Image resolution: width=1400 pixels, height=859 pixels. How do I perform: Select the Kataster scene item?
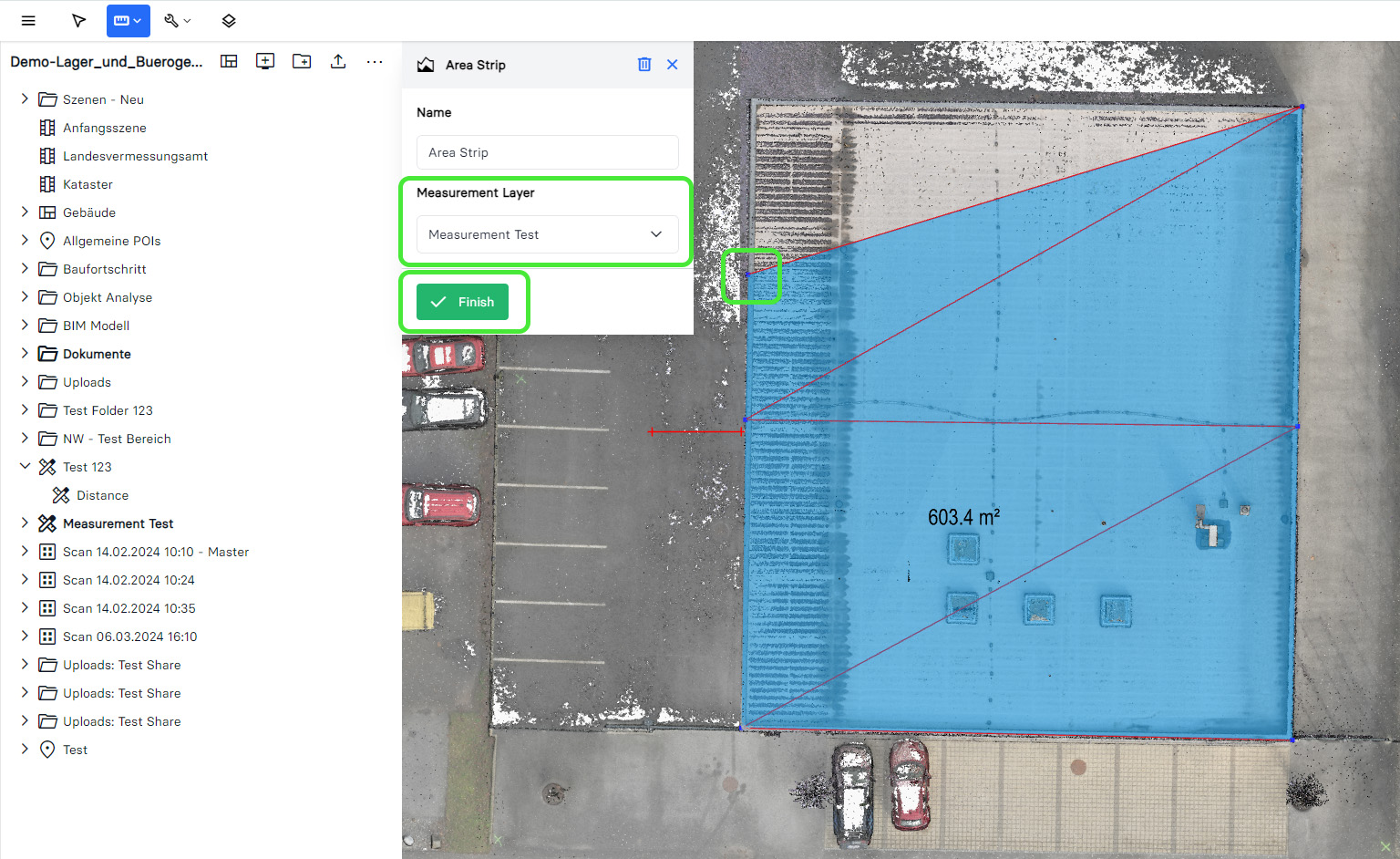pyautogui.click(x=87, y=184)
